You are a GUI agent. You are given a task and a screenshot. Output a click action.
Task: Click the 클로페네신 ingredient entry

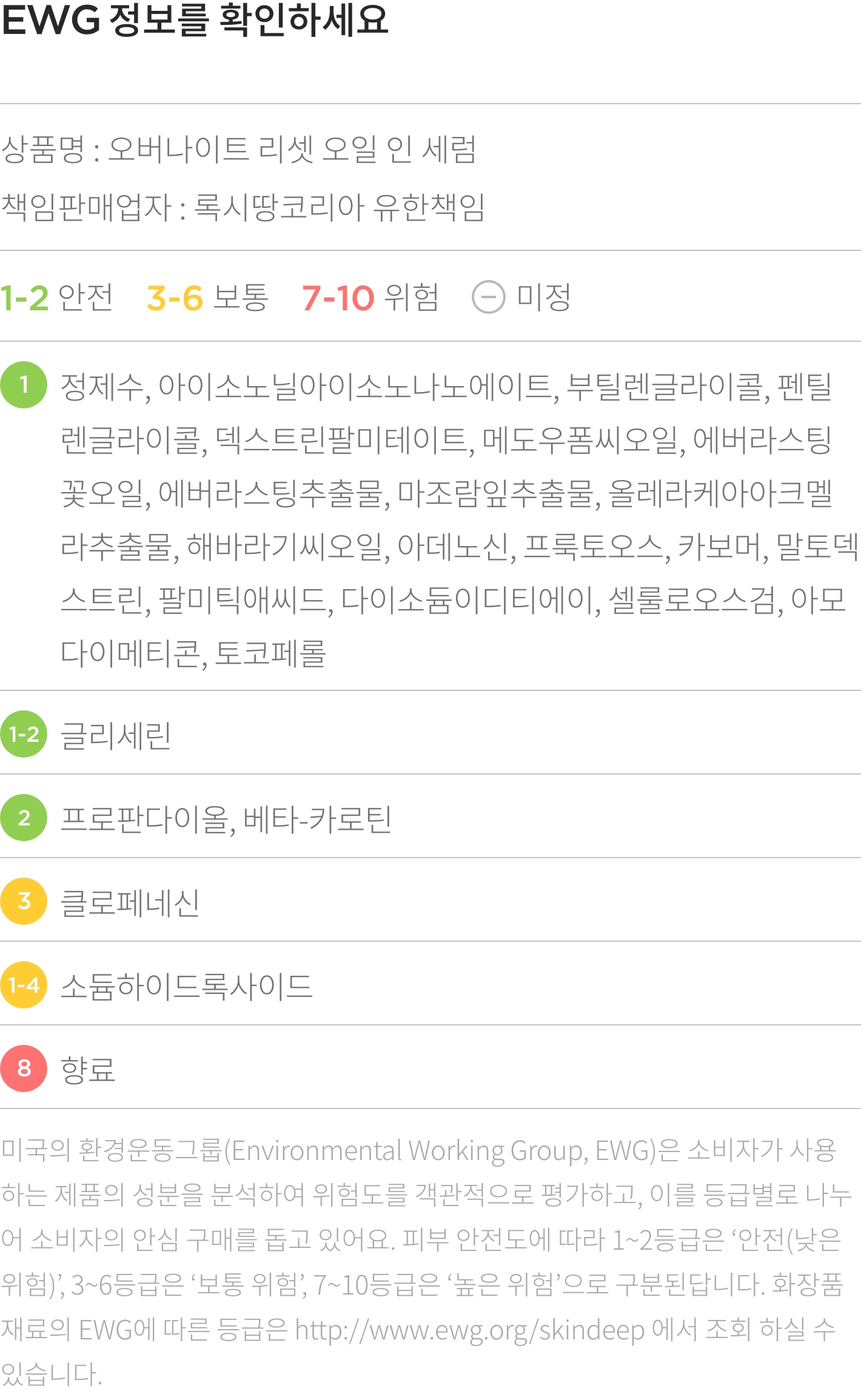[x=130, y=903]
